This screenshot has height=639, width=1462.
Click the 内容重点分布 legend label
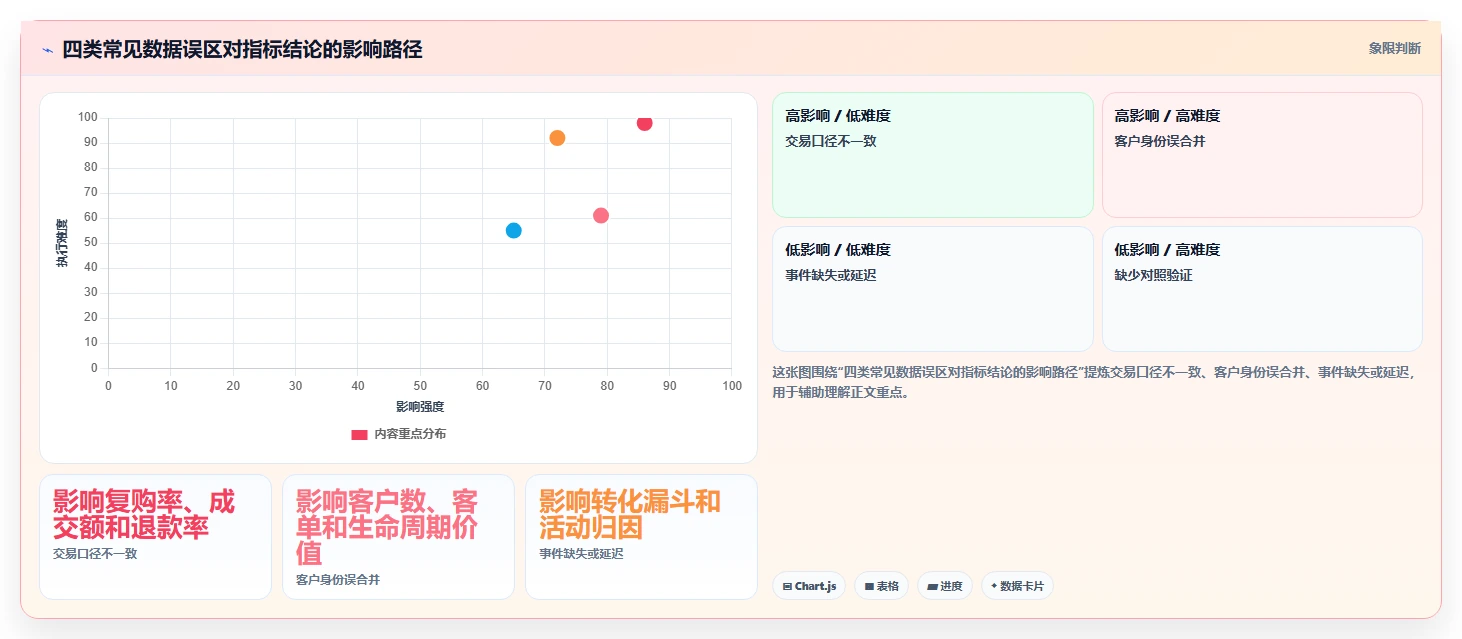[x=410, y=434]
